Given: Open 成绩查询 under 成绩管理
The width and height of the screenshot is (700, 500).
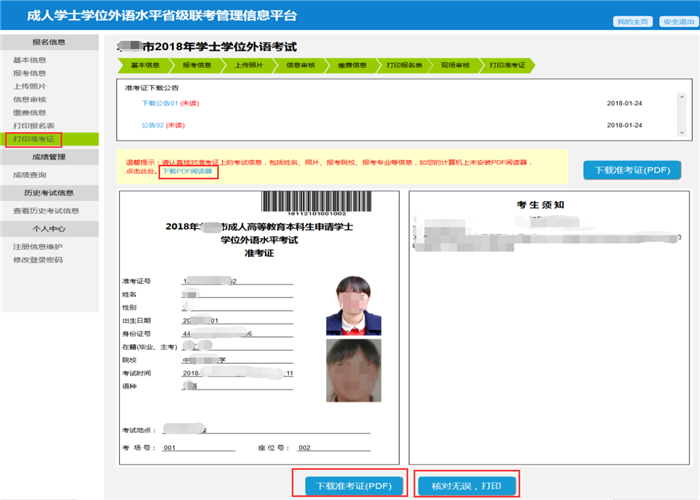Looking at the screenshot, I should 30,175.
